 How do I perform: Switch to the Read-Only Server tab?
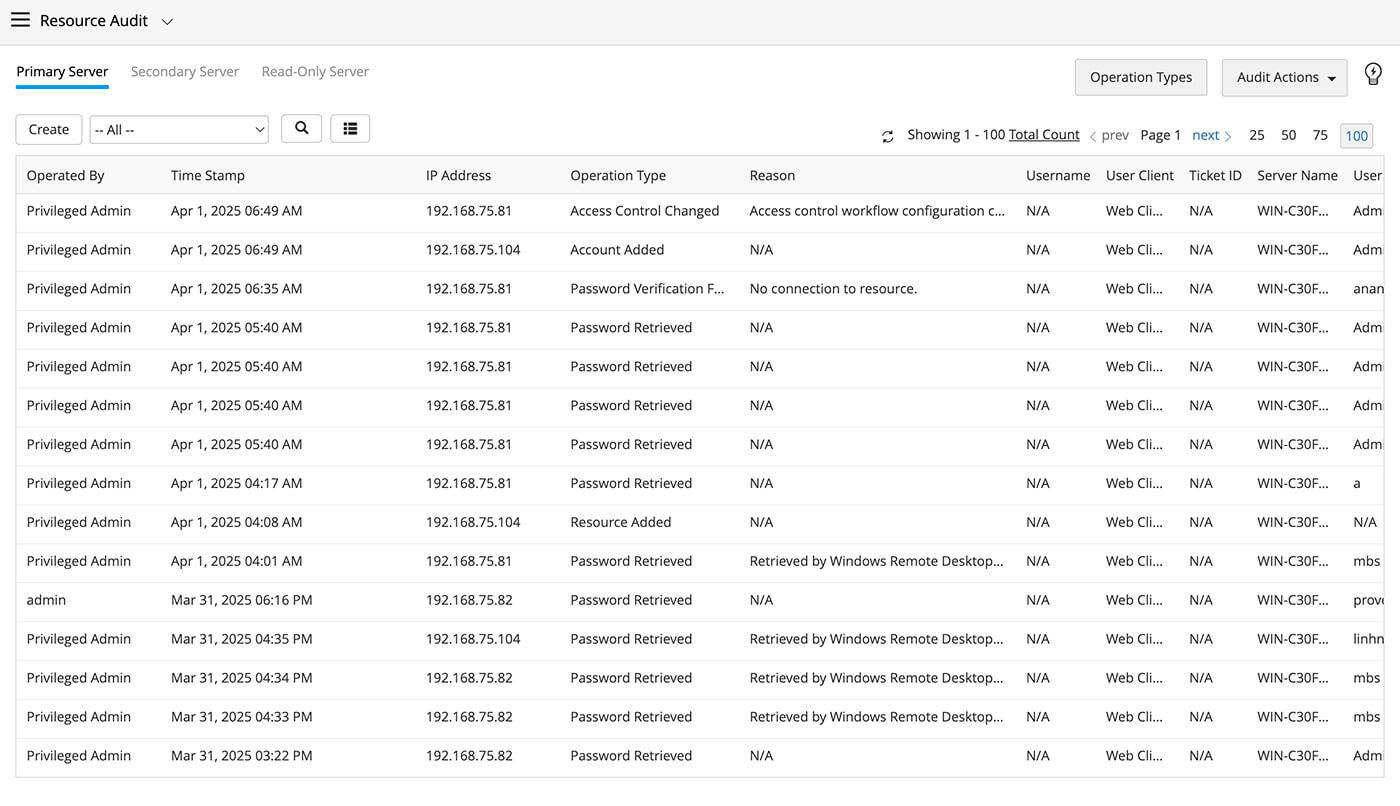pyautogui.click(x=315, y=72)
